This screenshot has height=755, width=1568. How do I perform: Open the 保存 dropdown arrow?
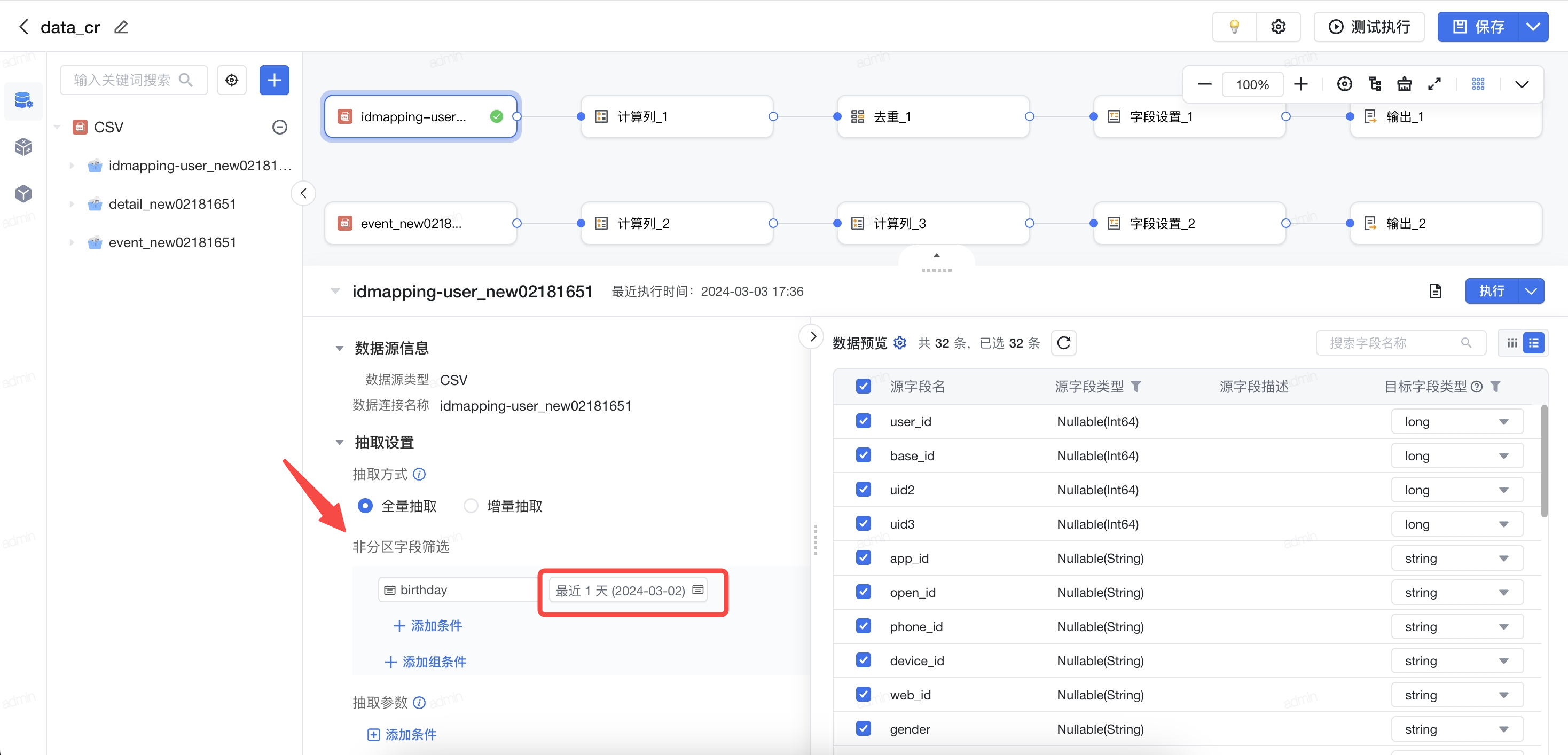click(x=1533, y=27)
